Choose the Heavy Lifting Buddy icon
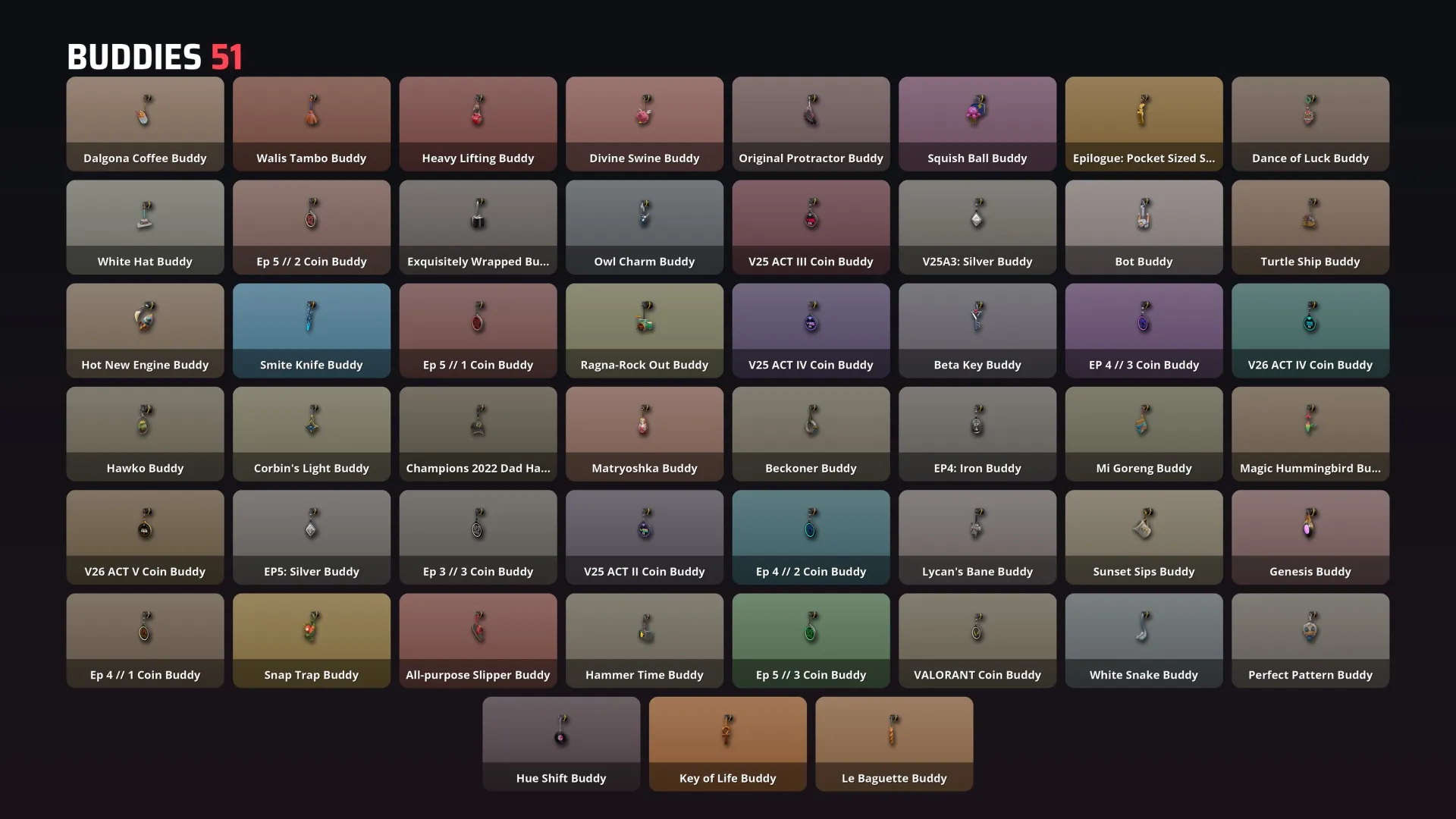Screen dimensions: 1456x819 click(x=478, y=111)
